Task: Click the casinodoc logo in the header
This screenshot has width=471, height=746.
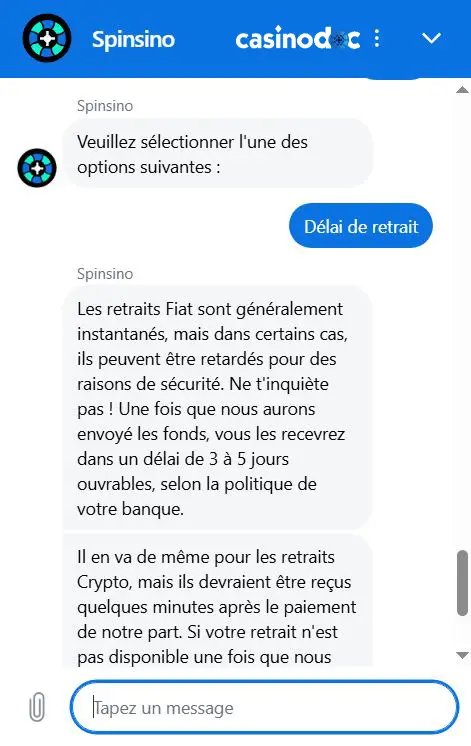Action: pyautogui.click(x=298, y=39)
